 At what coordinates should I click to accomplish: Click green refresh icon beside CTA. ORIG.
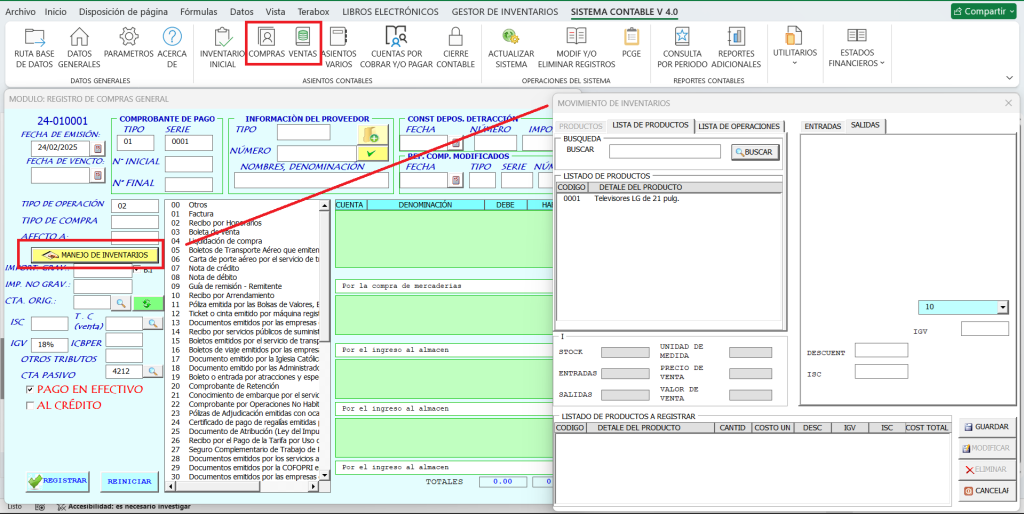pos(148,303)
